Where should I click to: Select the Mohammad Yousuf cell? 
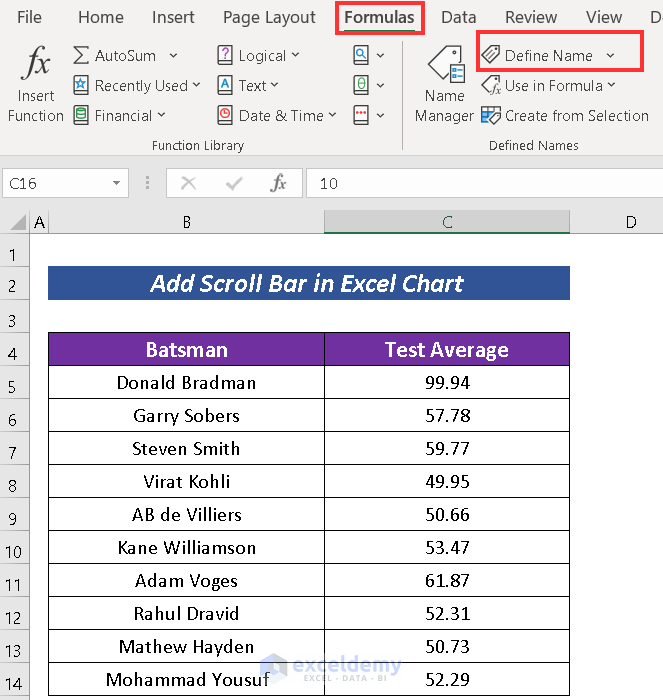coord(187,679)
